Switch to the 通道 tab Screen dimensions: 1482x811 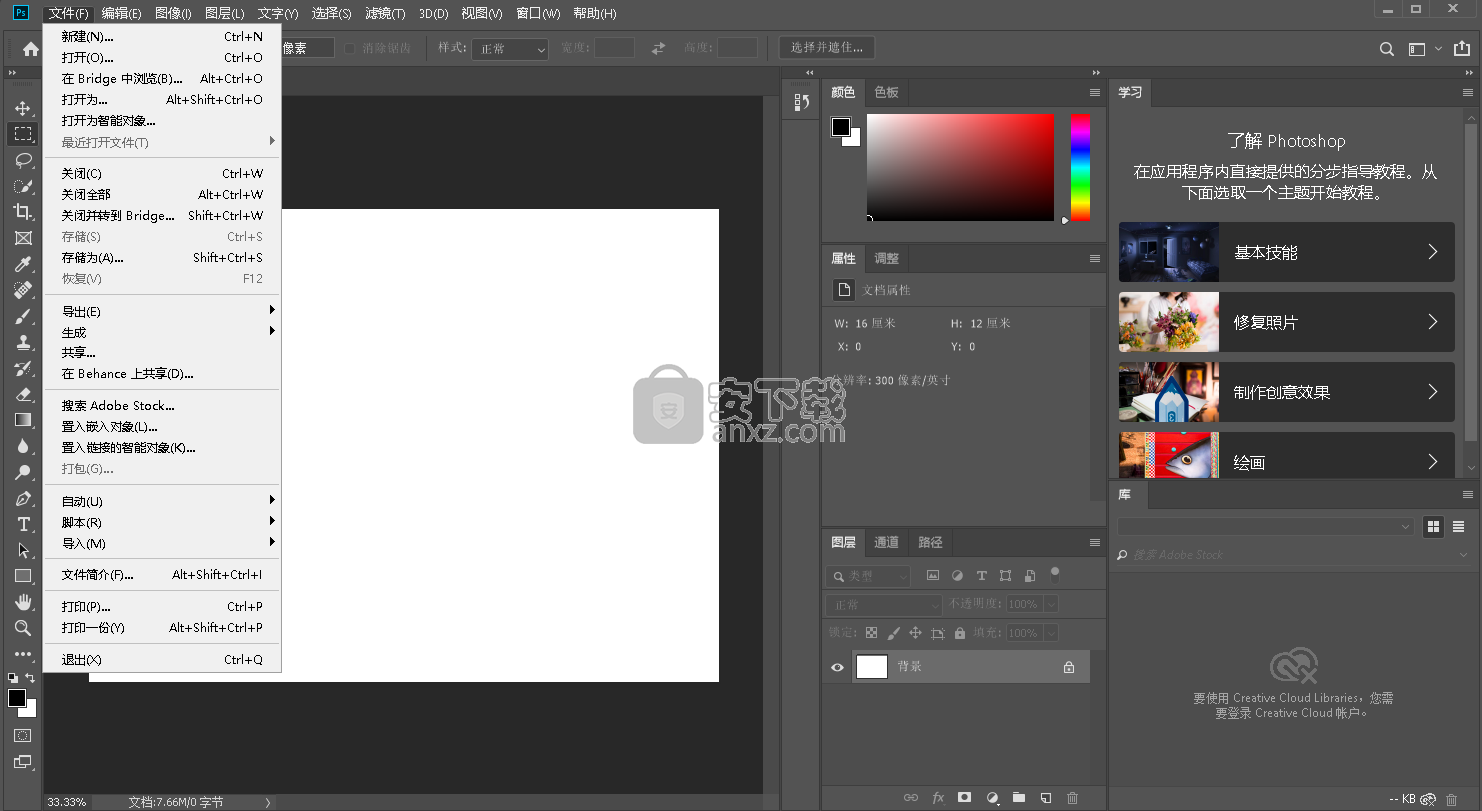(x=886, y=542)
